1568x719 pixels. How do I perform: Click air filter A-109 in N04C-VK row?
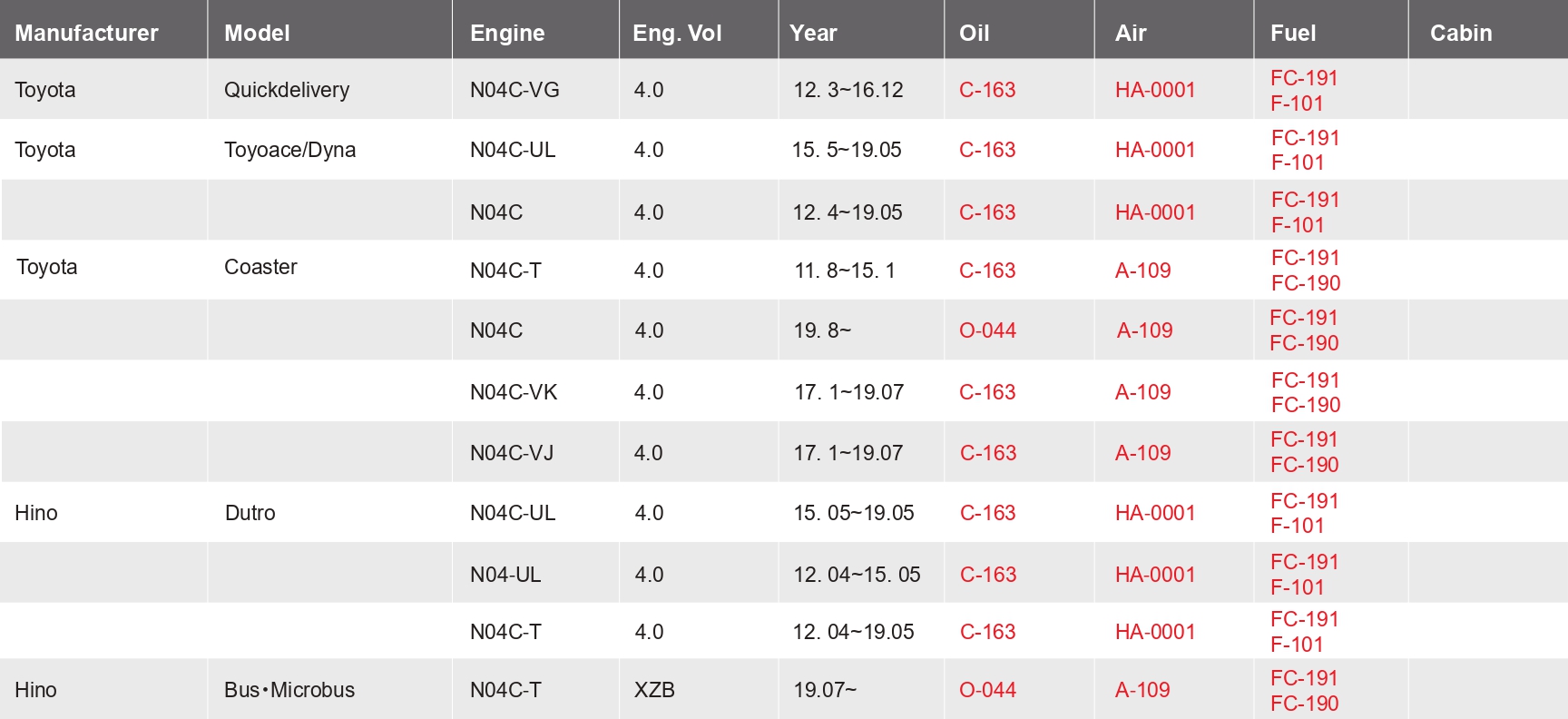1143,392
